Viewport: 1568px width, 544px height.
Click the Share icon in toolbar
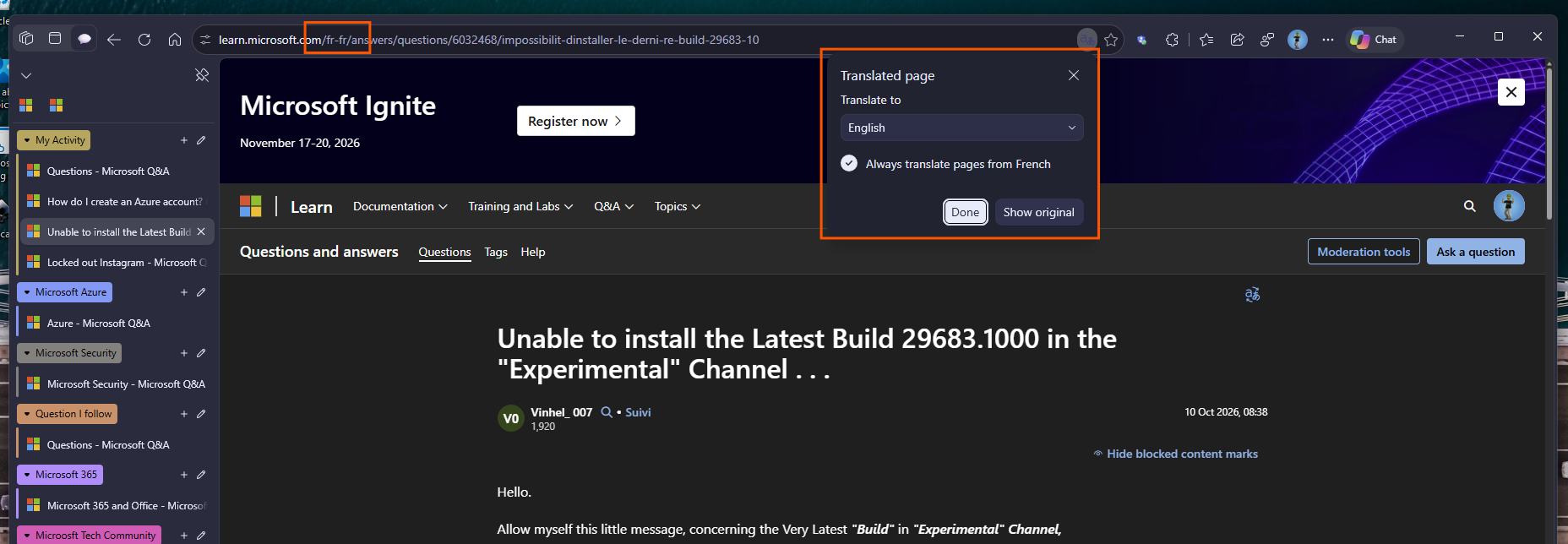tap(1237, 40)
